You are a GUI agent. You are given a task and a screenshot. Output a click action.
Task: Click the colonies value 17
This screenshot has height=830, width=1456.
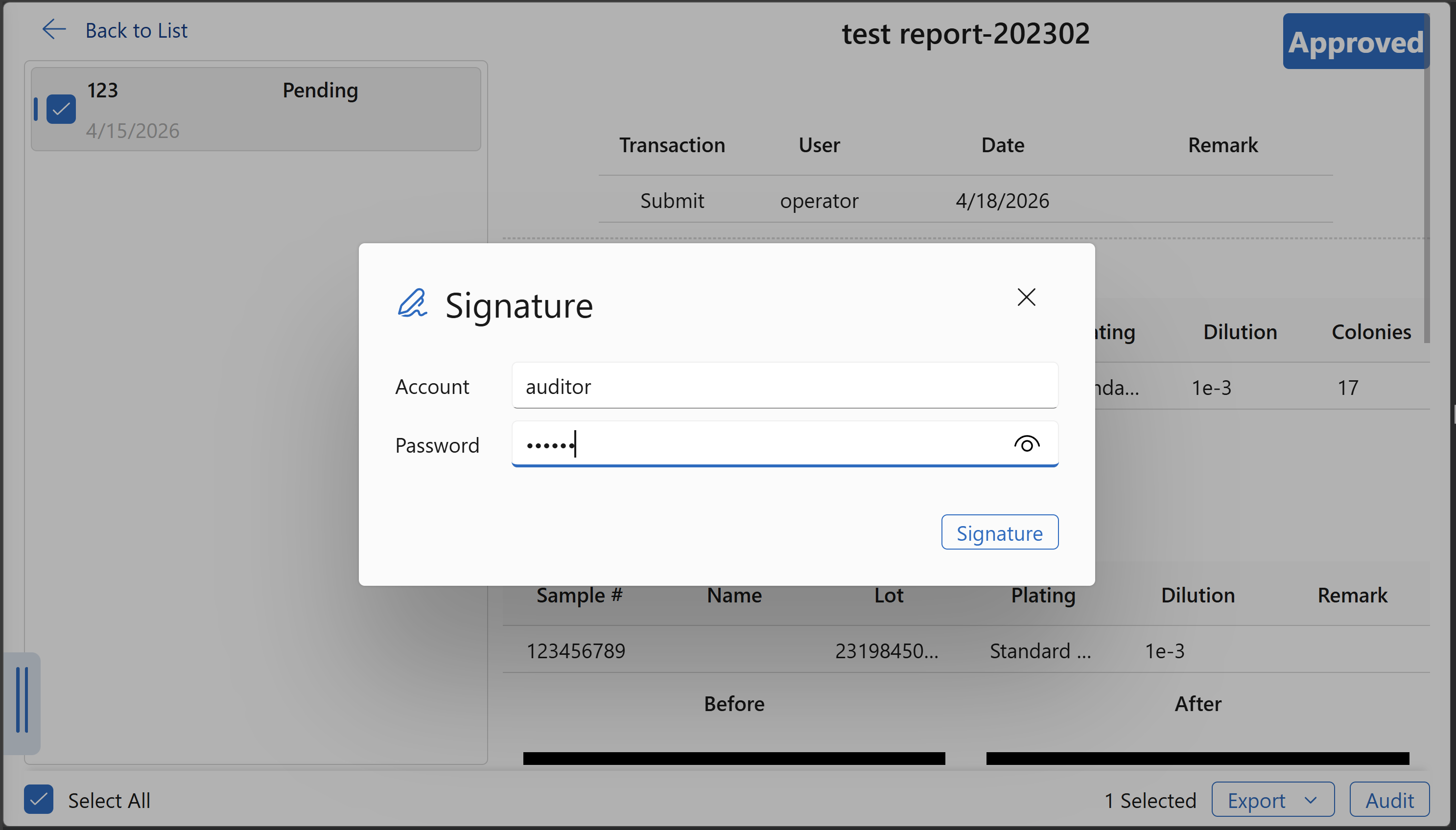pyautogui.click(x=1348, y=388)
